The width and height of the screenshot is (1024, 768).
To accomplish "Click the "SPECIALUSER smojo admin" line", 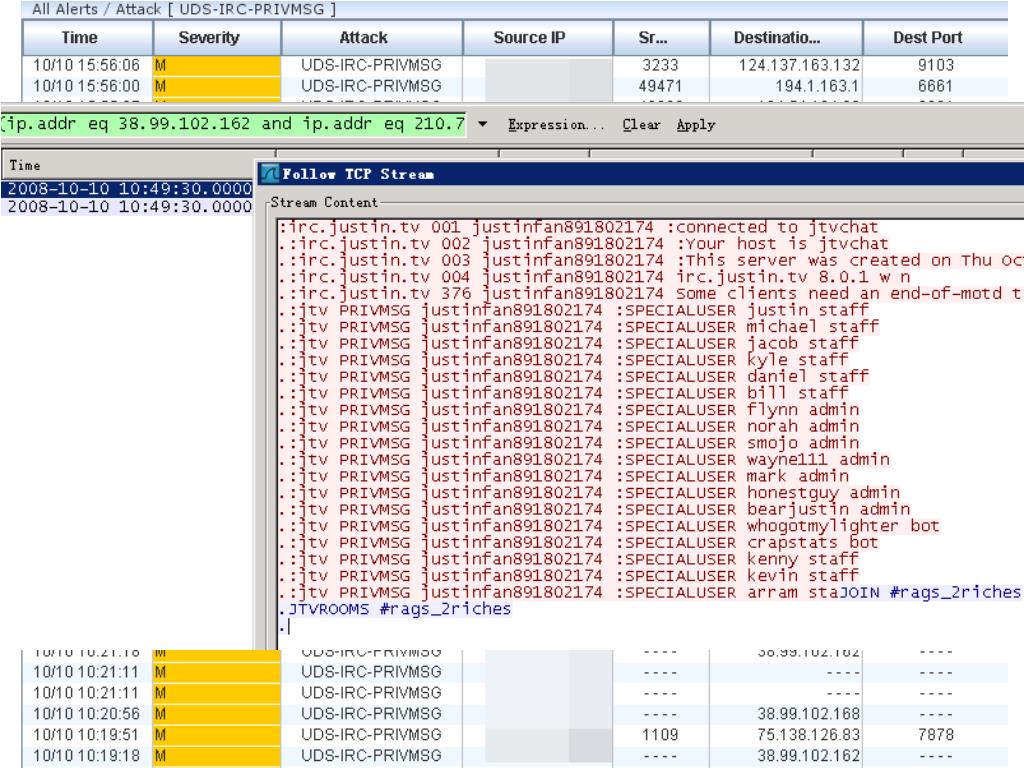I will click(568, 443).
